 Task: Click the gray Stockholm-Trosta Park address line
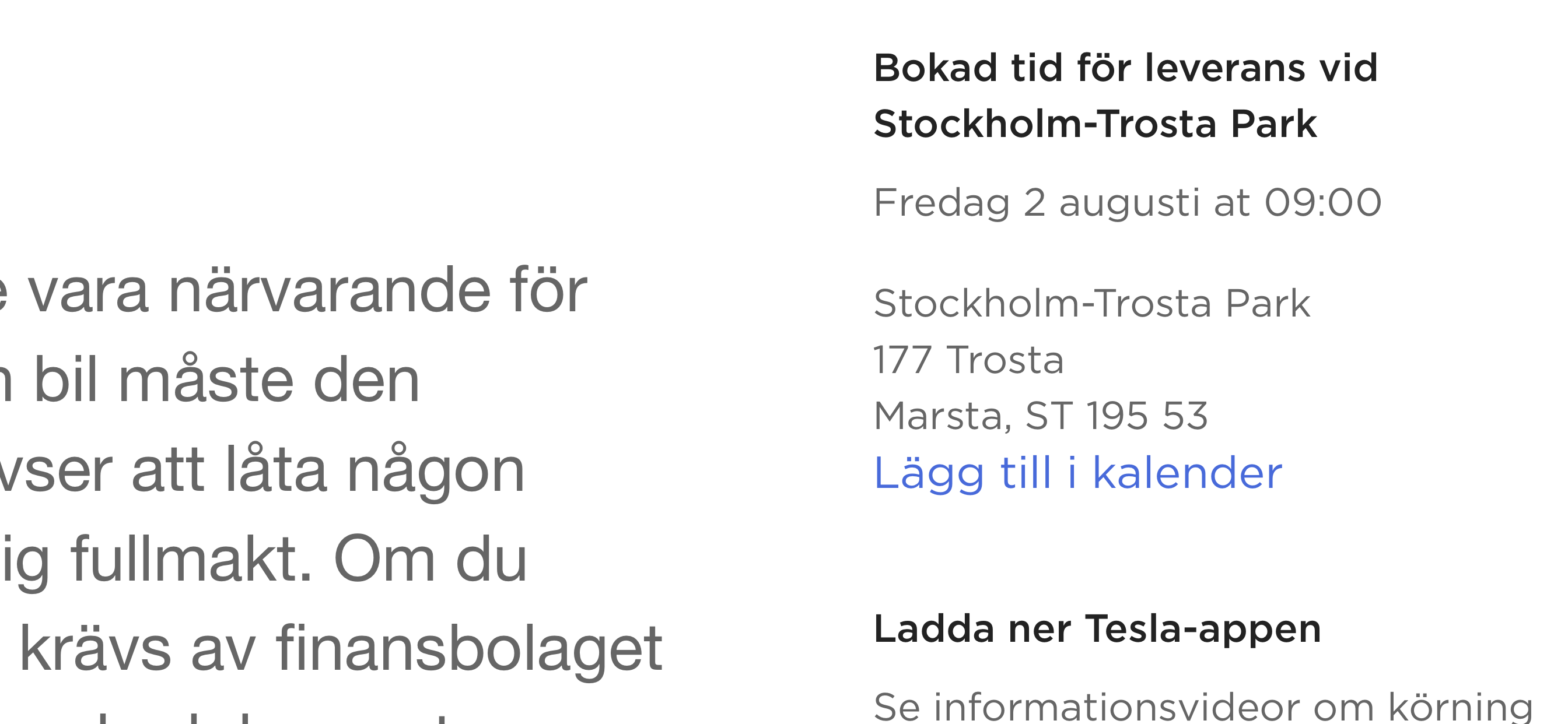point(1092,303)
